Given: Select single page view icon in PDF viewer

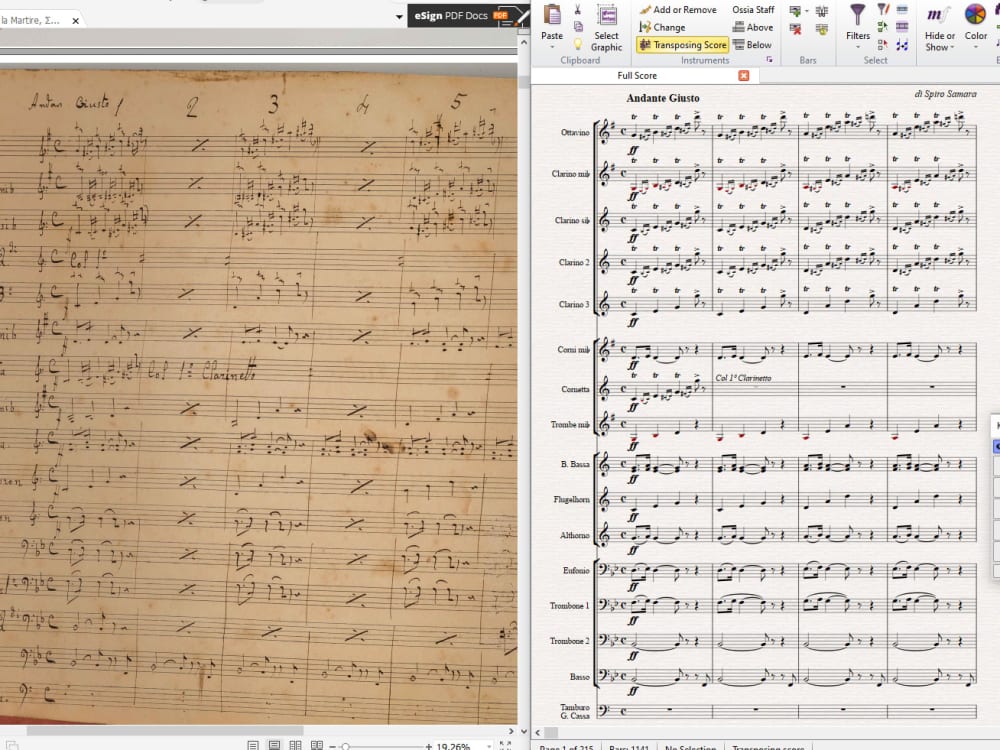Looking at the screenshot, I should tap(253, 745).
